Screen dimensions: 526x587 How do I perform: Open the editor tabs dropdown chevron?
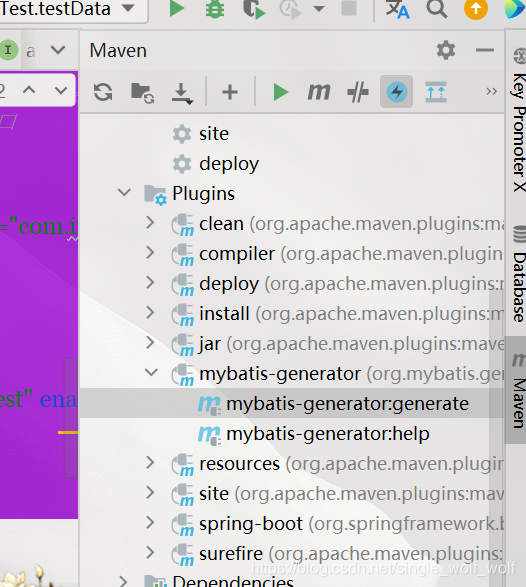pos(58,49)
